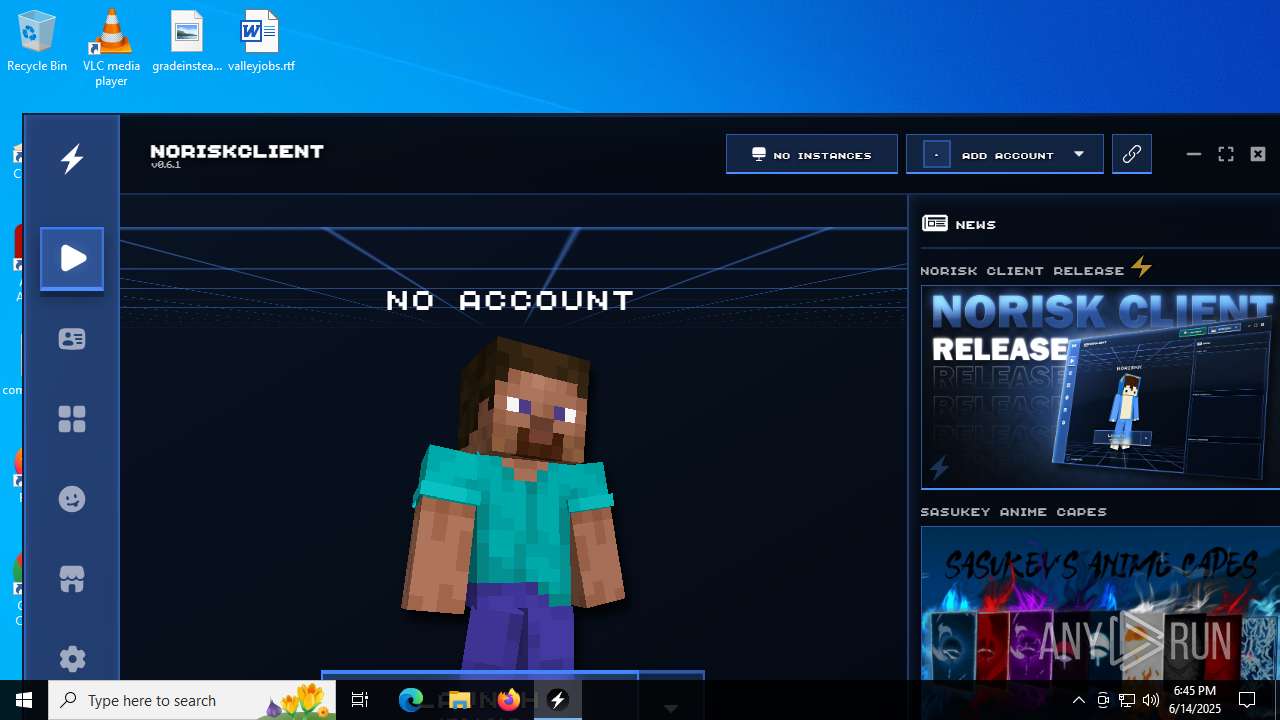The image size is (1280, 720).
Task: Click the monitor icon in No Instances
Action: point(759,154)
